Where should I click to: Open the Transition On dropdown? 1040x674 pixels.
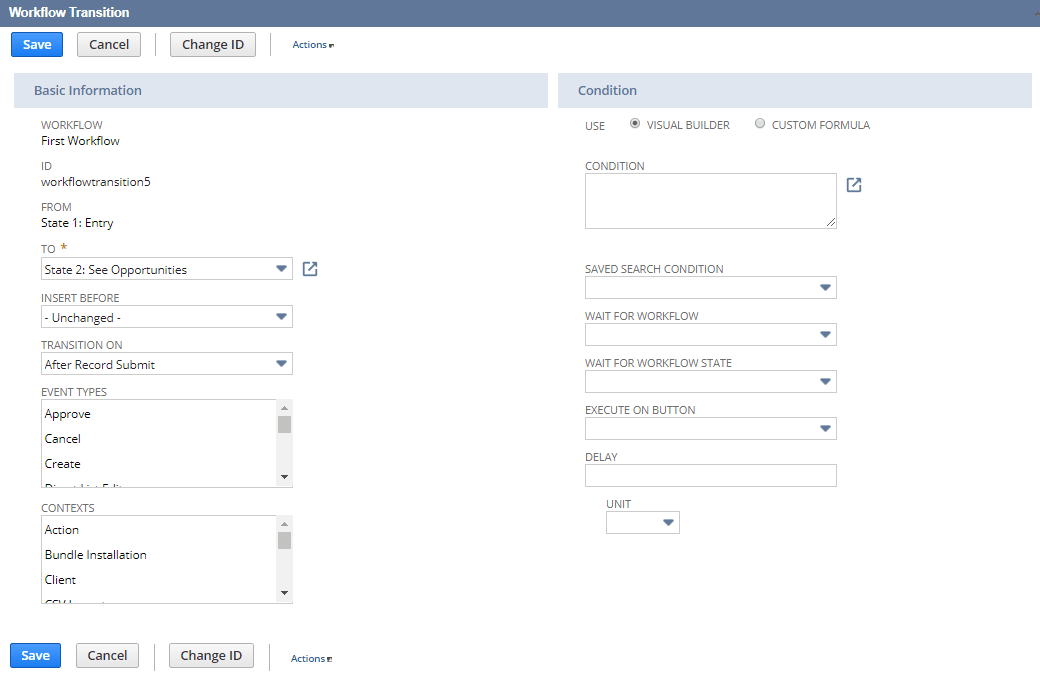pyautogui.click(x=166, y=364)
